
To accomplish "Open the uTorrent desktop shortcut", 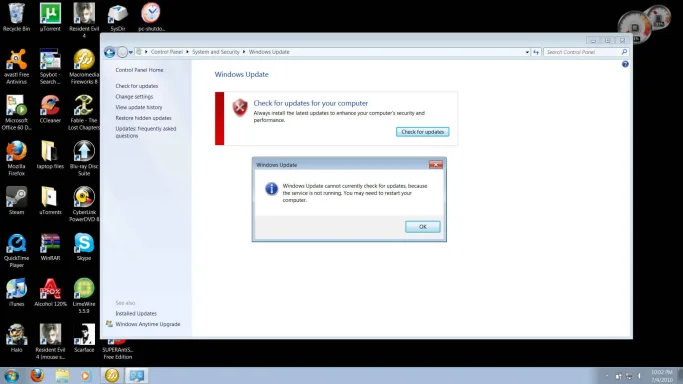I will click(x=50, y=17).
